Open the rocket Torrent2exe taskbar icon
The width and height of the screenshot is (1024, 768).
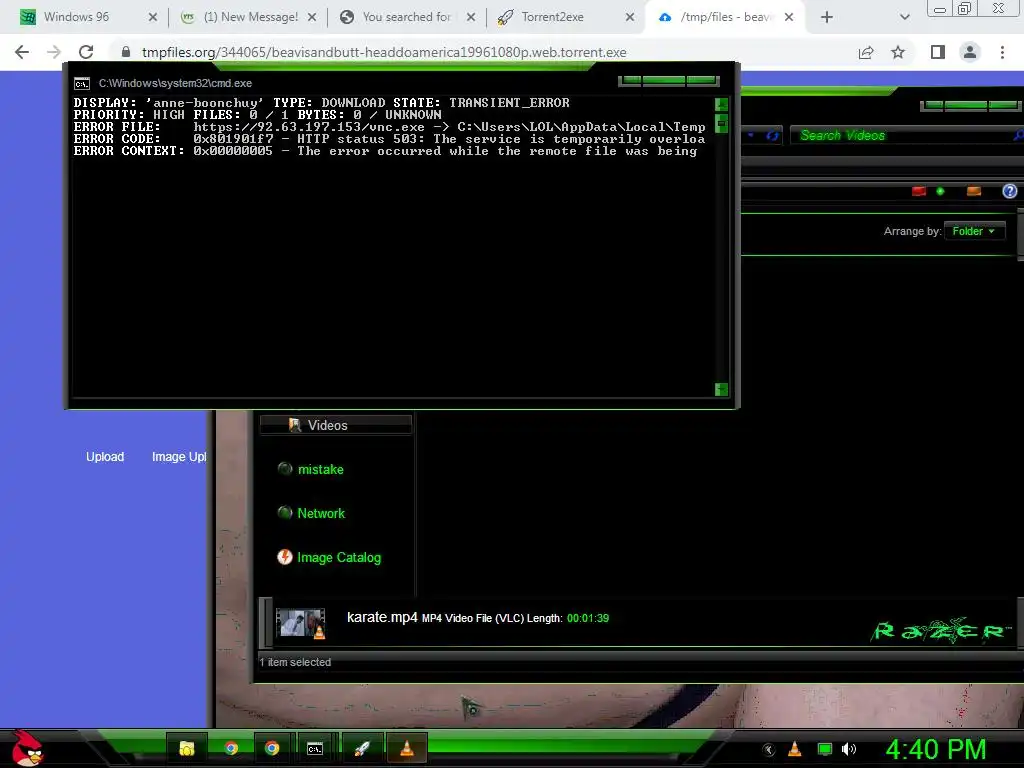click(x=361, y=748)
